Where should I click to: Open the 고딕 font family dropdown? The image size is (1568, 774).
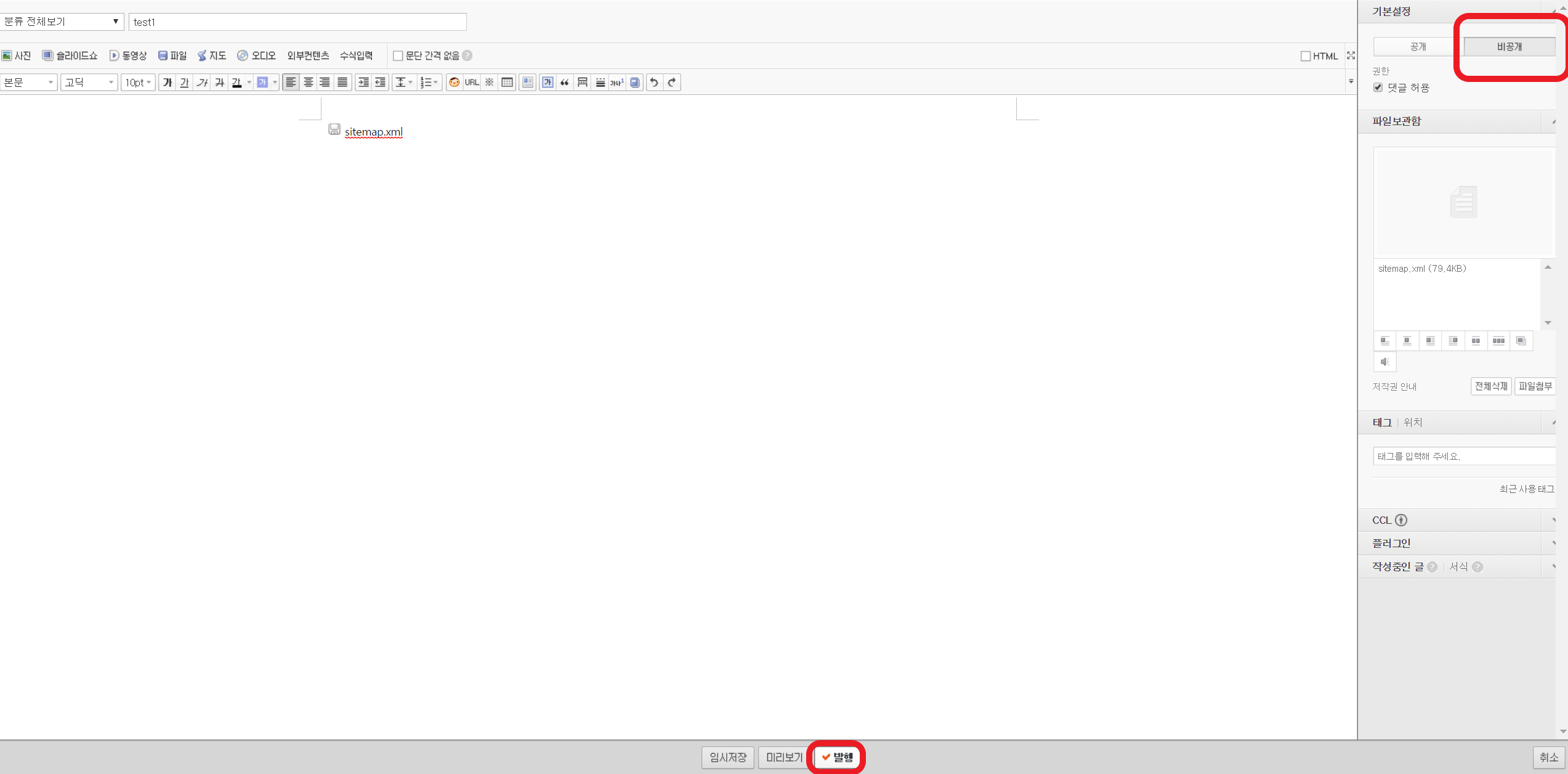(89, 83)
